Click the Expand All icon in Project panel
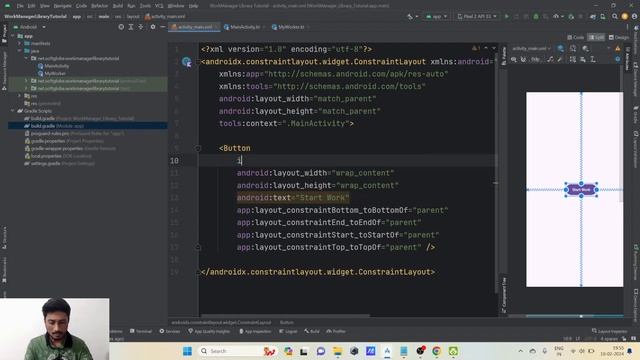The width and height of the screenshot is (640, 360). (131, 27)
